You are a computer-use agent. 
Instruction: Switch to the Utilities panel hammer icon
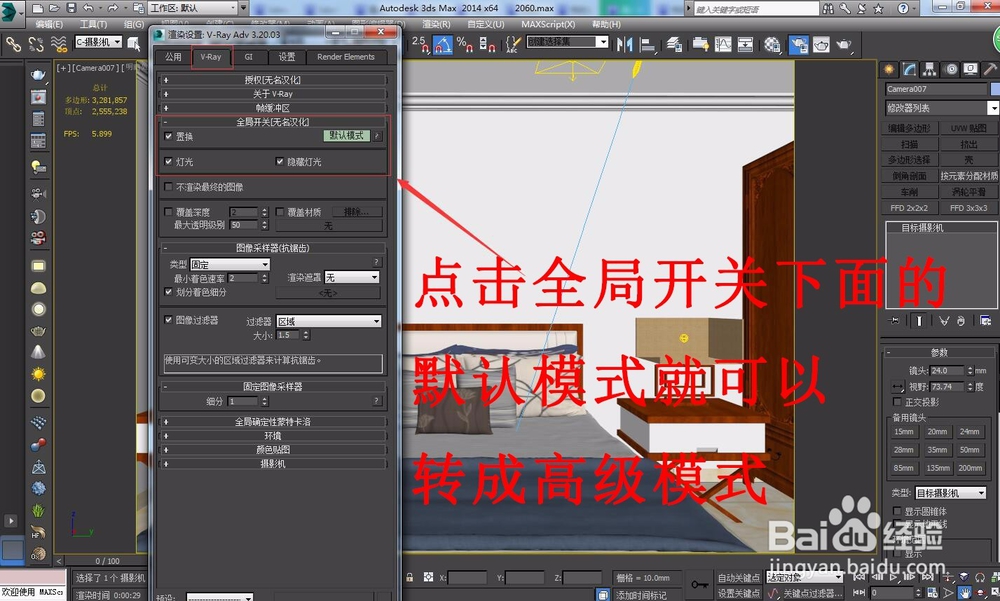pos(990,69)
